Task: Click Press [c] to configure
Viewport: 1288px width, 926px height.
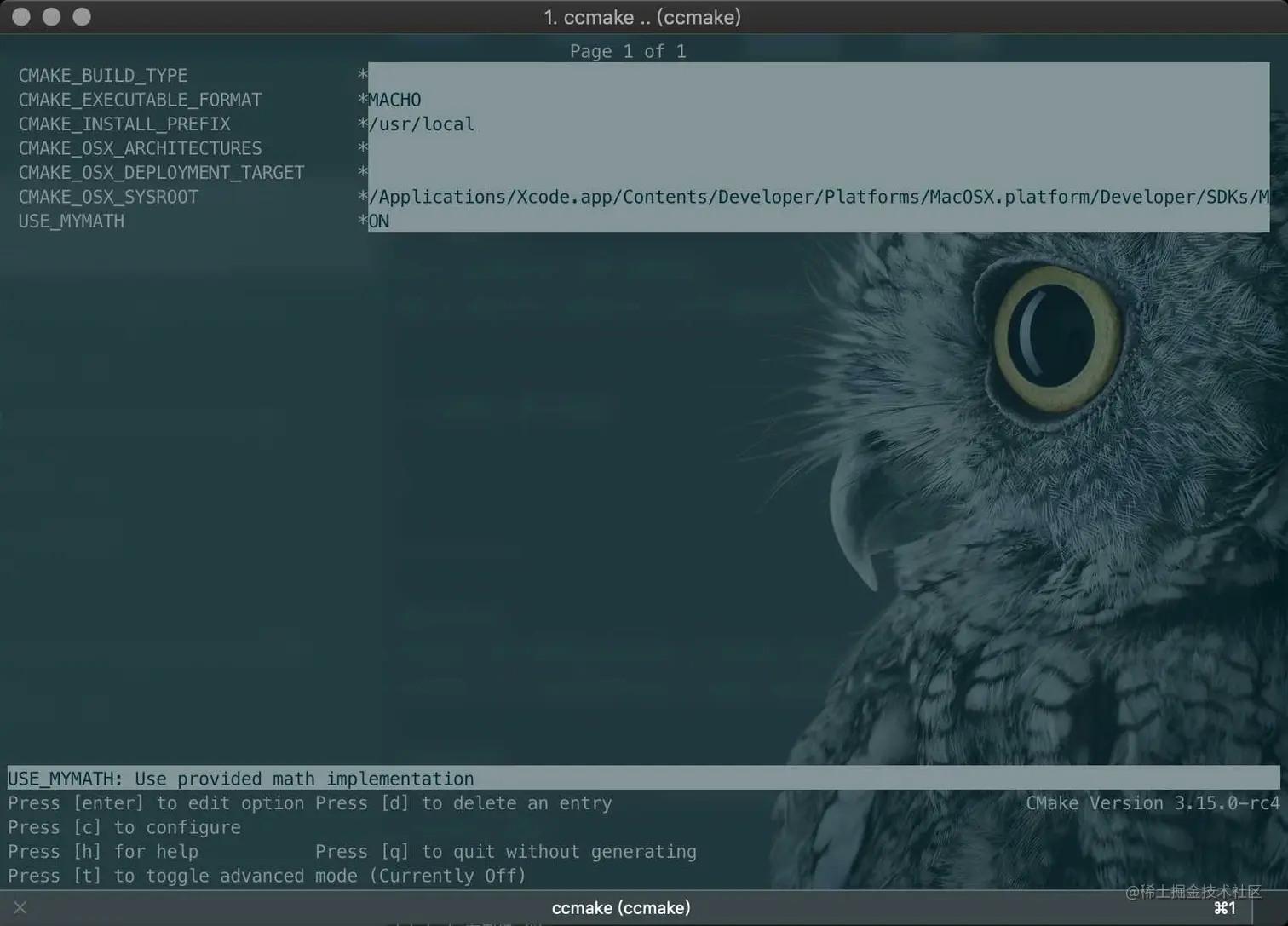Action: click(x=124, y=827)
